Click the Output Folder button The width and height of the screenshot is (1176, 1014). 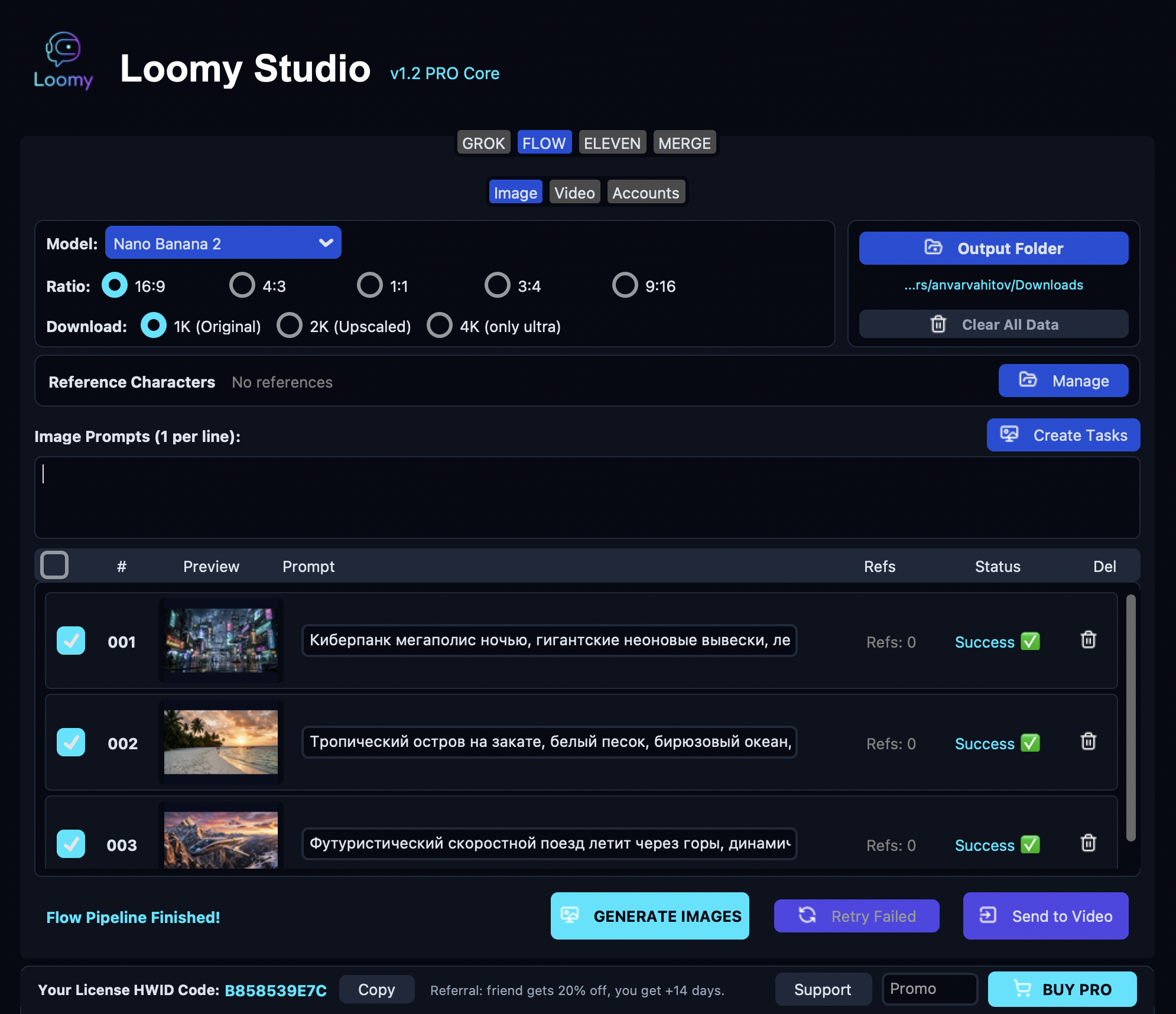click(x=993, y=248)
